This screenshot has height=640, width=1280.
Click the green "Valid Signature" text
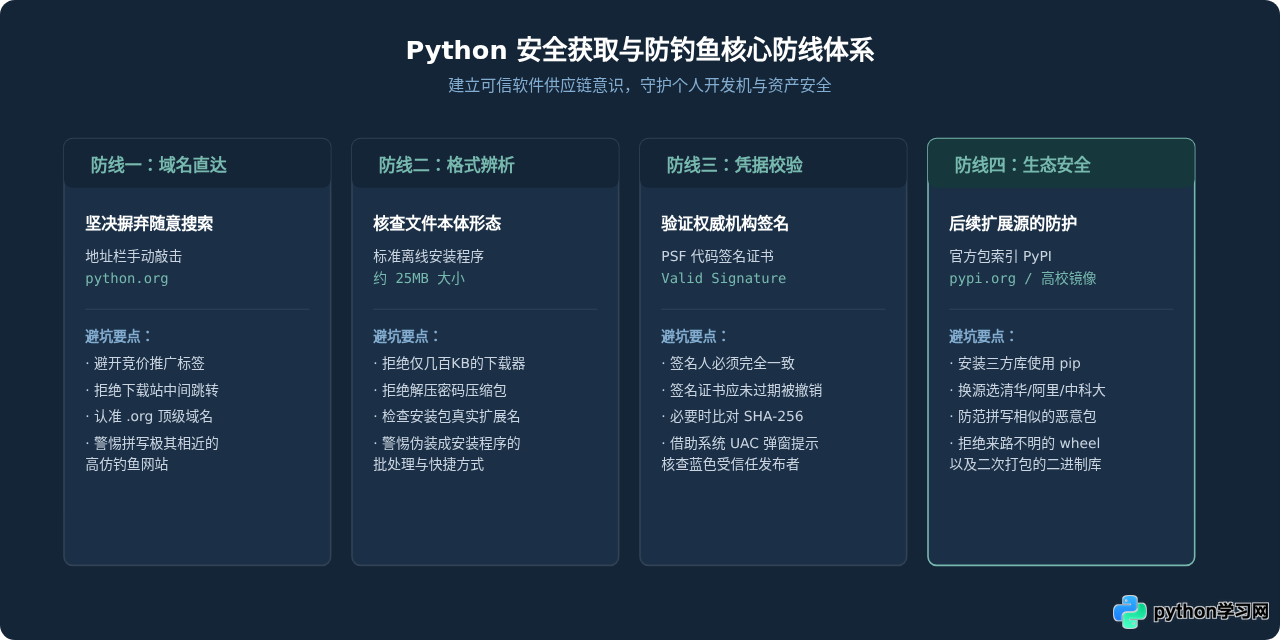(724, 278)
